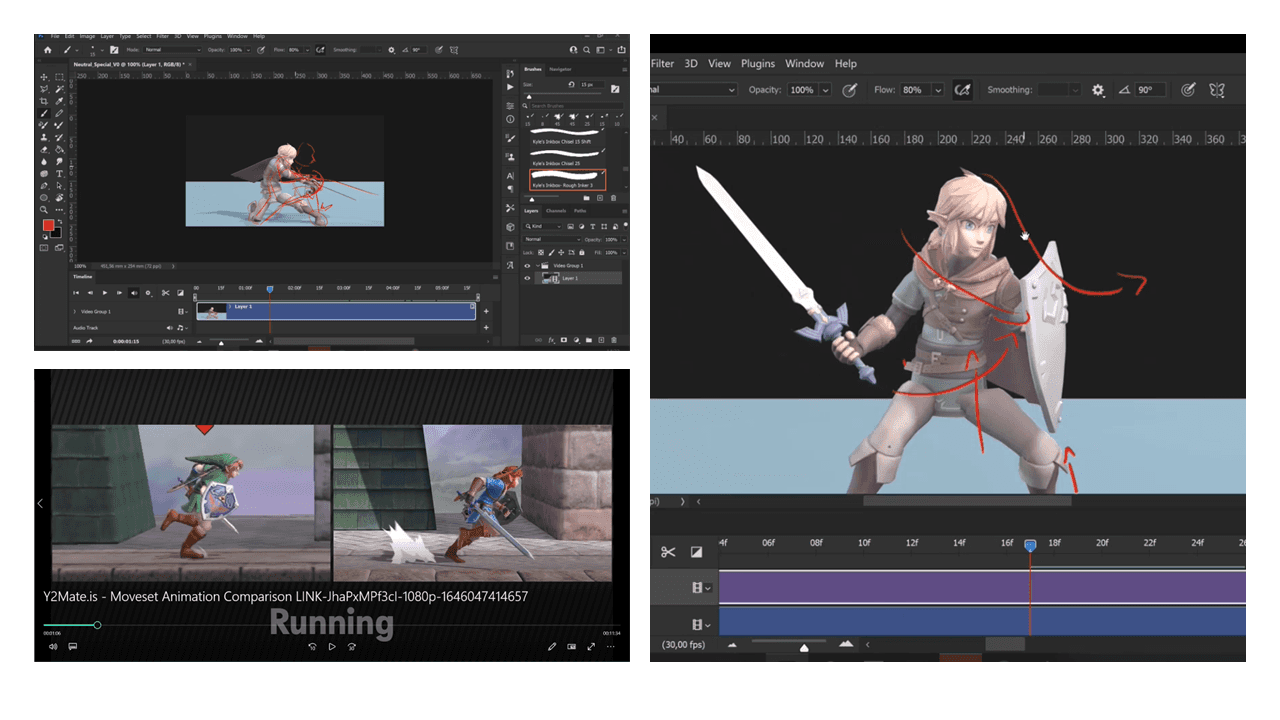Select the Zoom magnifier tool in toolbox
The width and height of the screenshot is (1280, 720).
(x=44, y=210)
